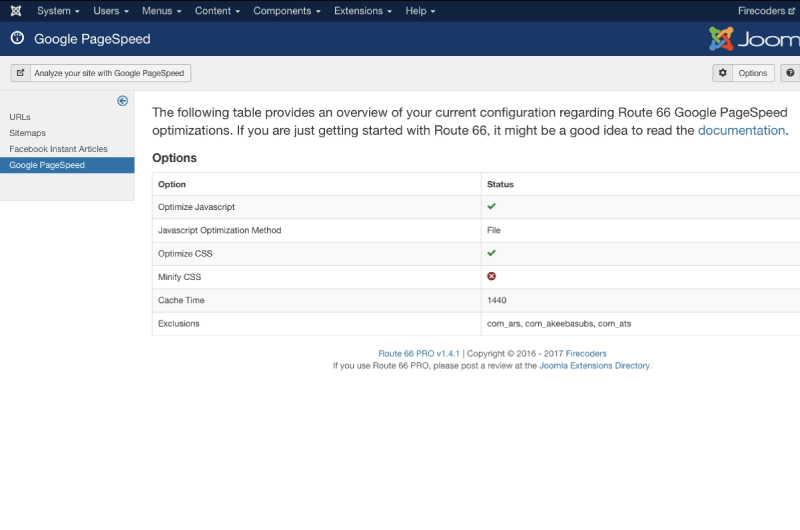
Task: Click the green checkmark for Optimize CSS
Action: 491,253
